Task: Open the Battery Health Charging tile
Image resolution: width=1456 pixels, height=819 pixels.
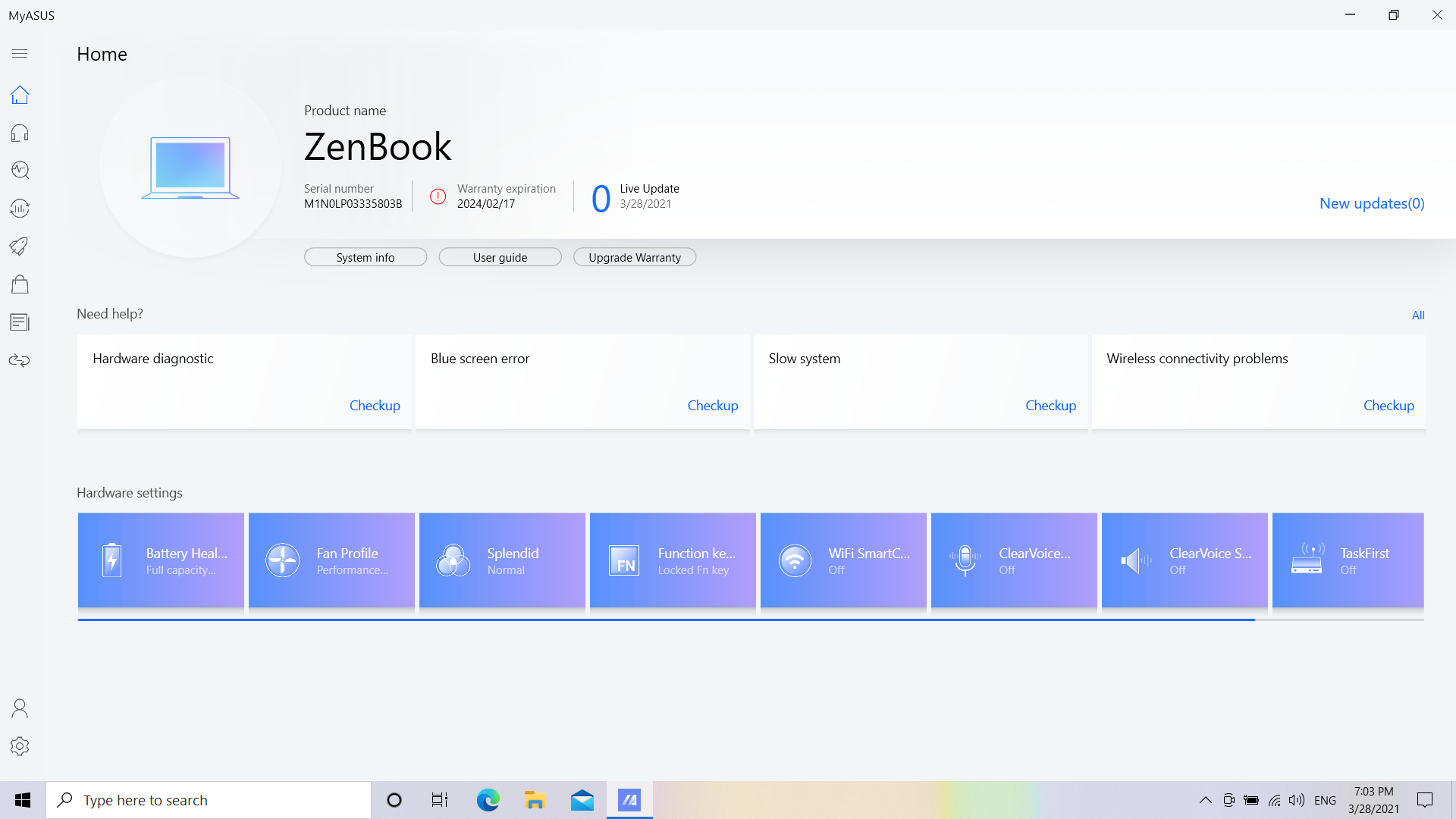Action: click(161, 560)
